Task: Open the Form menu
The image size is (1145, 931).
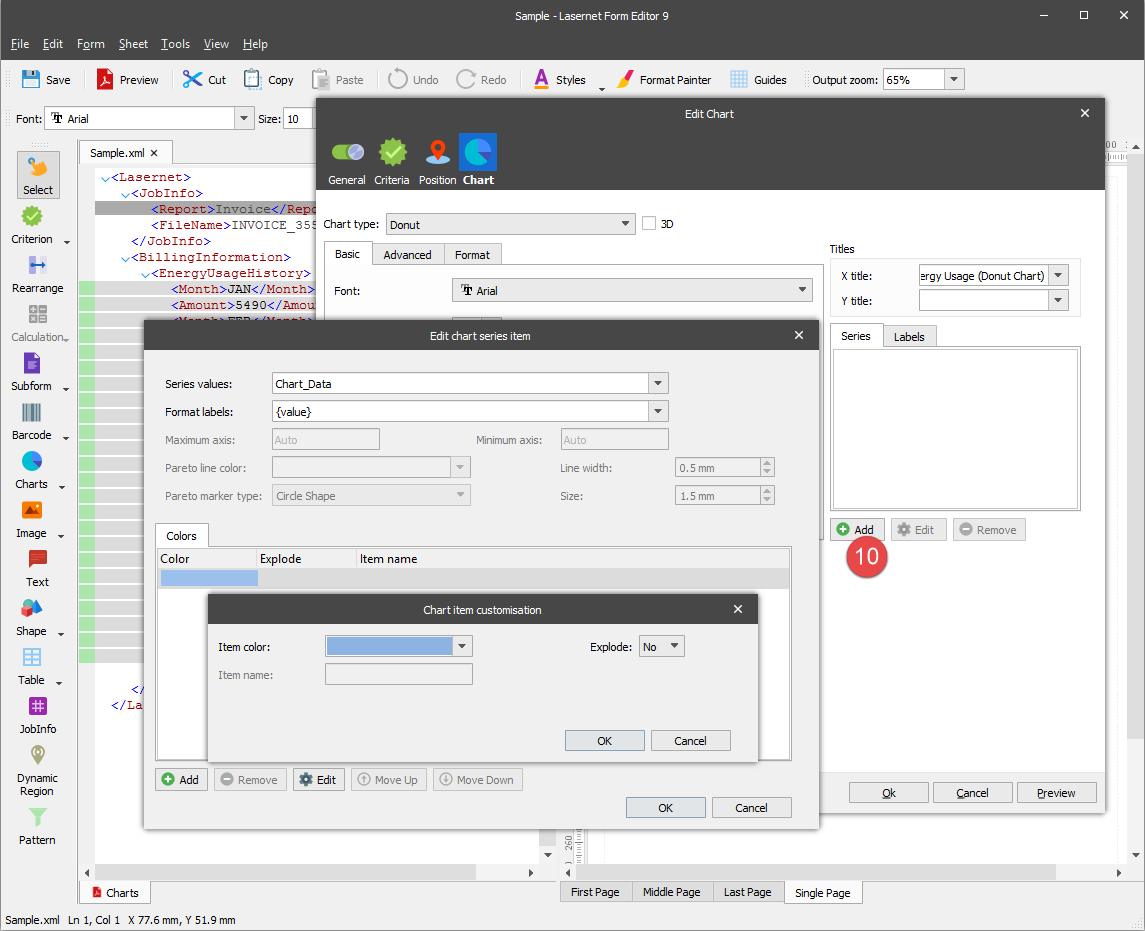Action: [x=91, y=44]
